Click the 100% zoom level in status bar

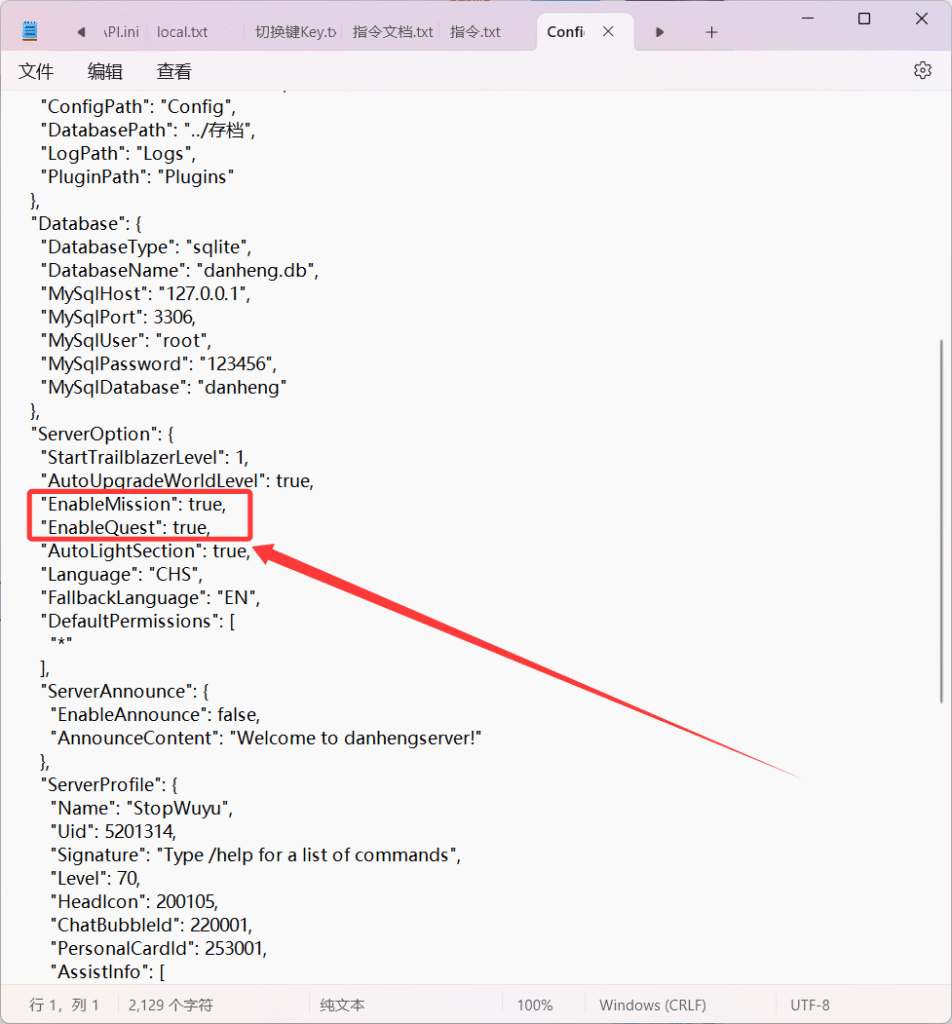(535, 1005)
